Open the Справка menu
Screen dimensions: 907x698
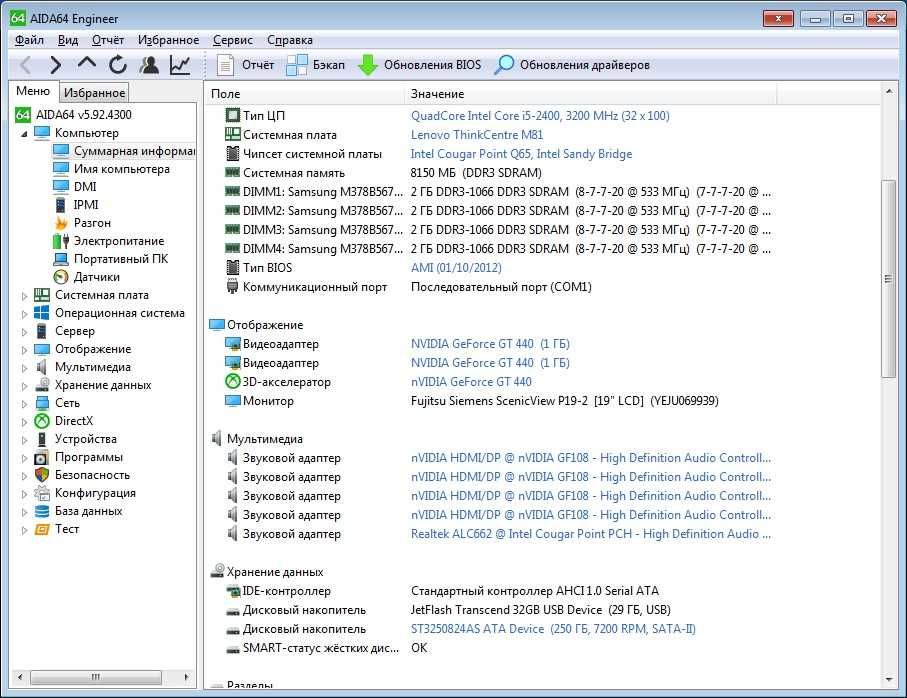[x=290, y=40]
